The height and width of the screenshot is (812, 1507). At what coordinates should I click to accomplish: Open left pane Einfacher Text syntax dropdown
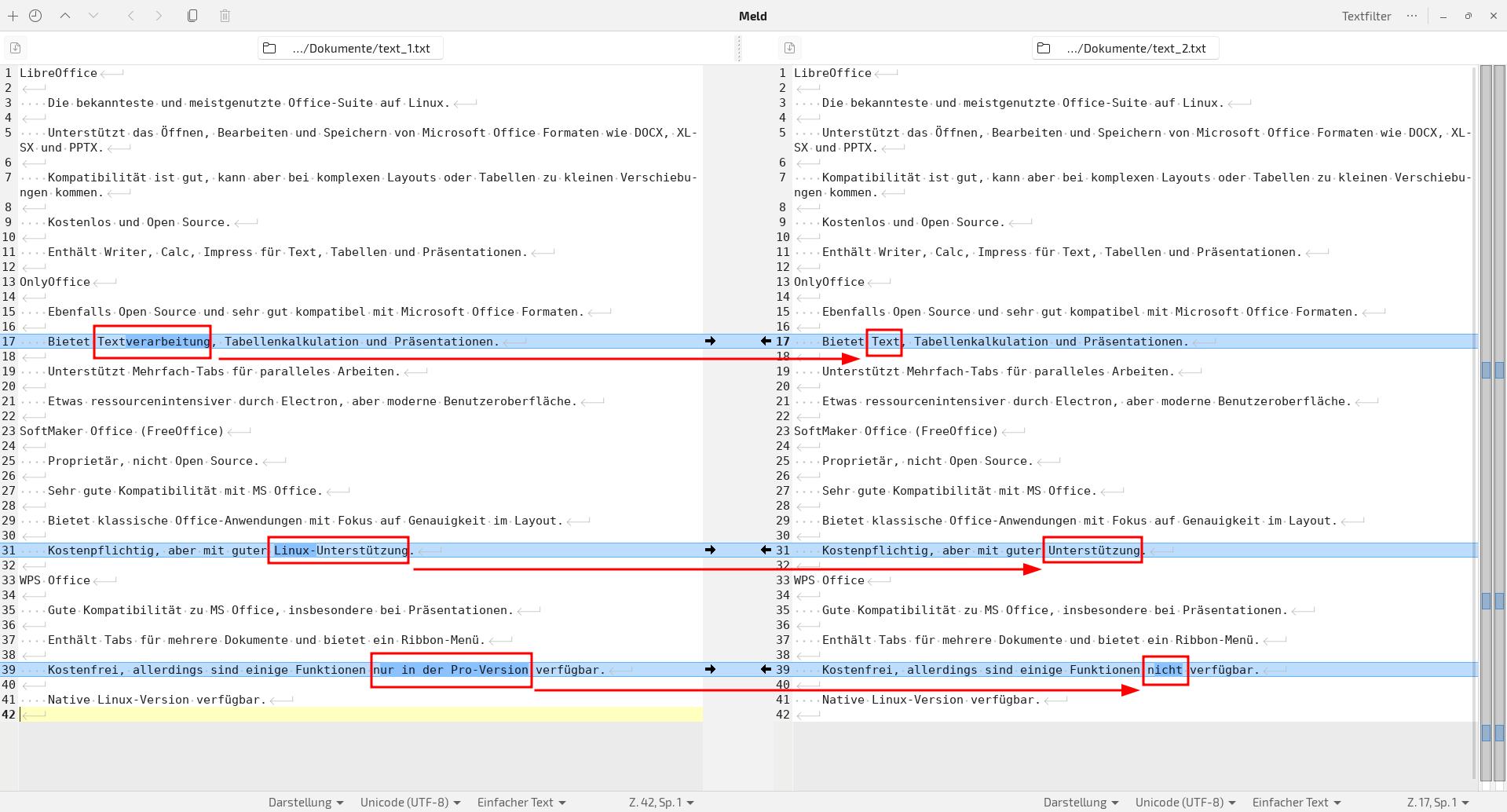(x=521, y=802)
